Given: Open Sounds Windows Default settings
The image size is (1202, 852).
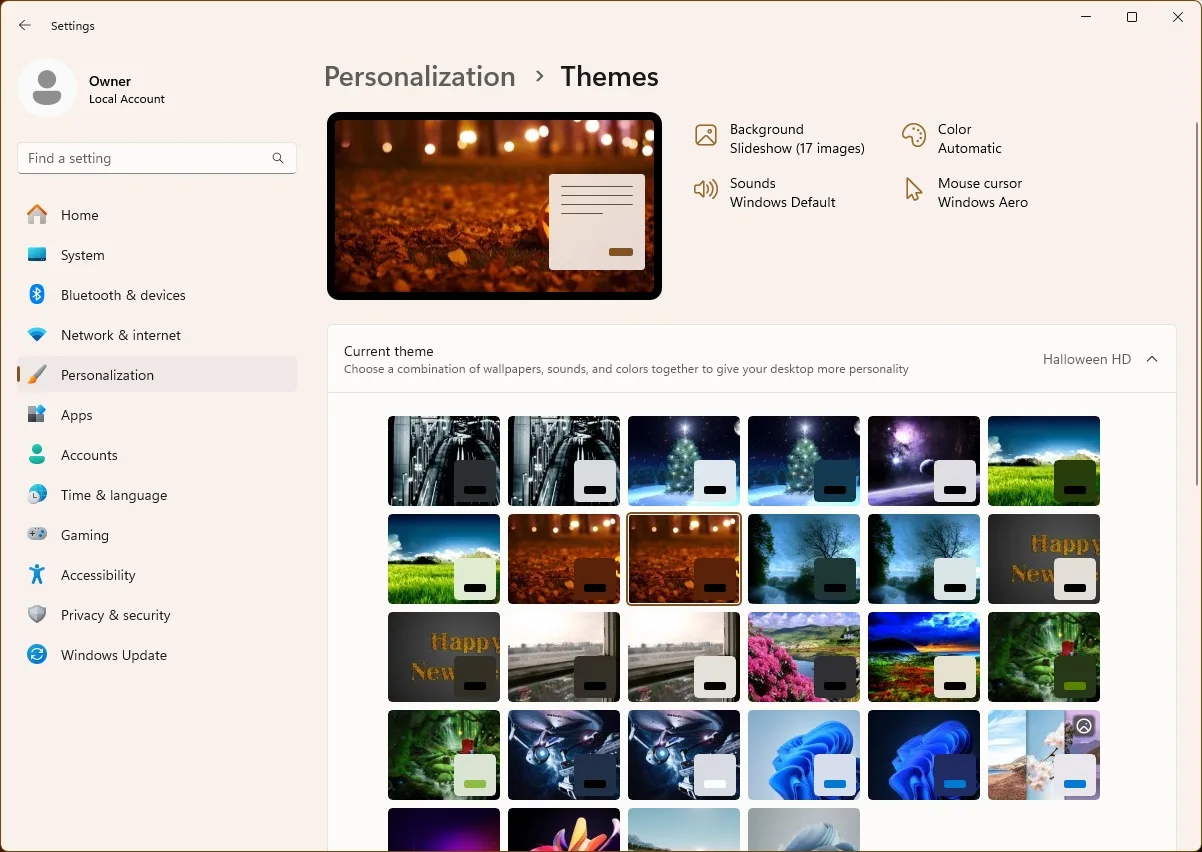Looking at the screenshot, I should pos(765,193).
